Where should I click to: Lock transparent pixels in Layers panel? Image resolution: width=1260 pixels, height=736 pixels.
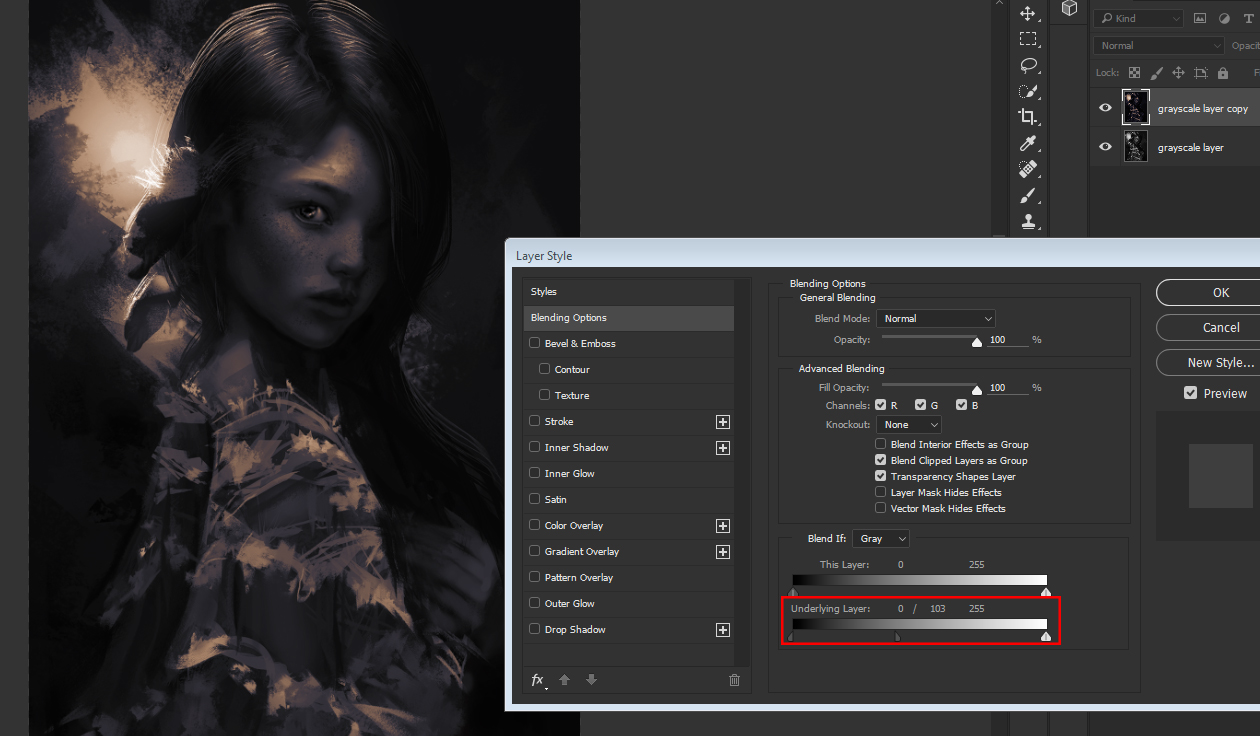pos(1134,73)
